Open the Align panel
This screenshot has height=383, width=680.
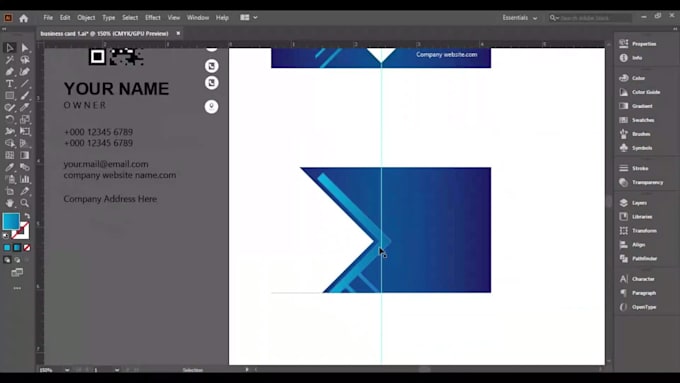[633, 245]
